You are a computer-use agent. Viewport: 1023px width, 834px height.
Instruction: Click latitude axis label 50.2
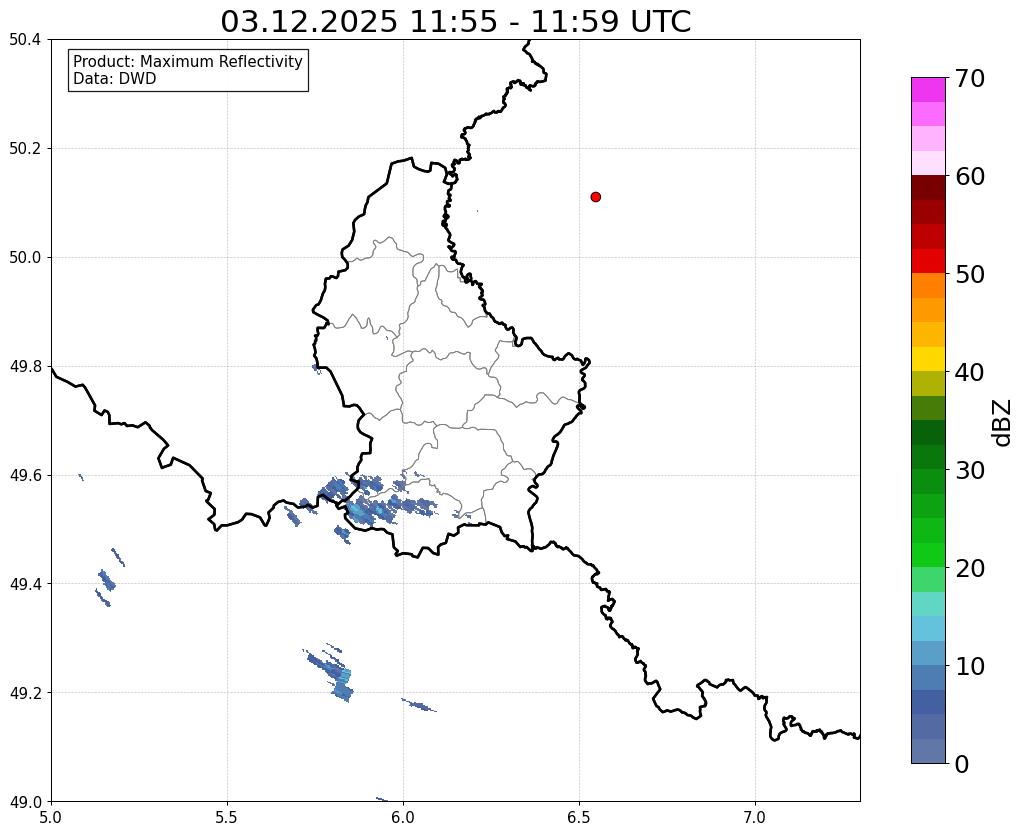pos(25,149)
